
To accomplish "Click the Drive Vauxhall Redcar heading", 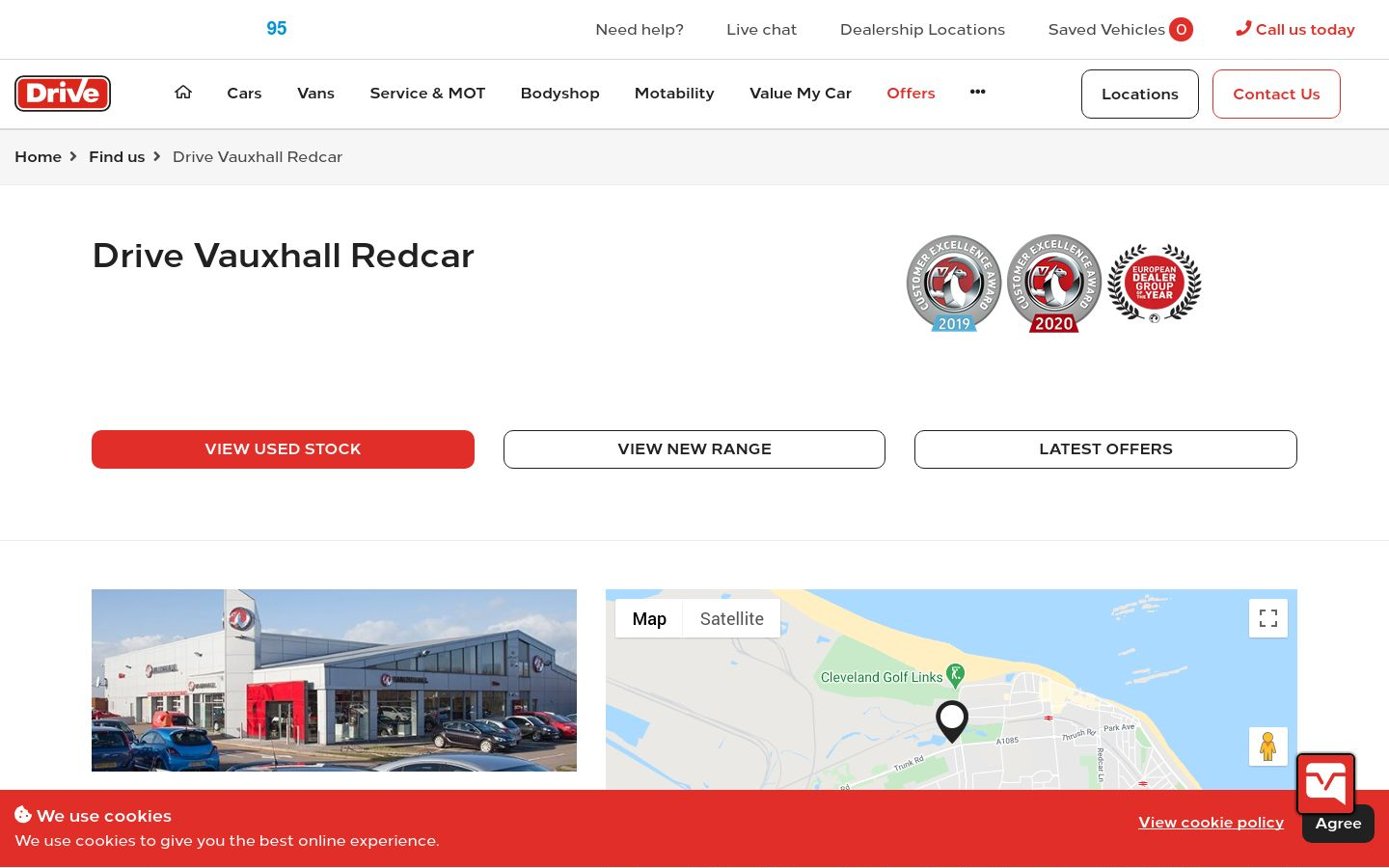I will tap(284, 256).
